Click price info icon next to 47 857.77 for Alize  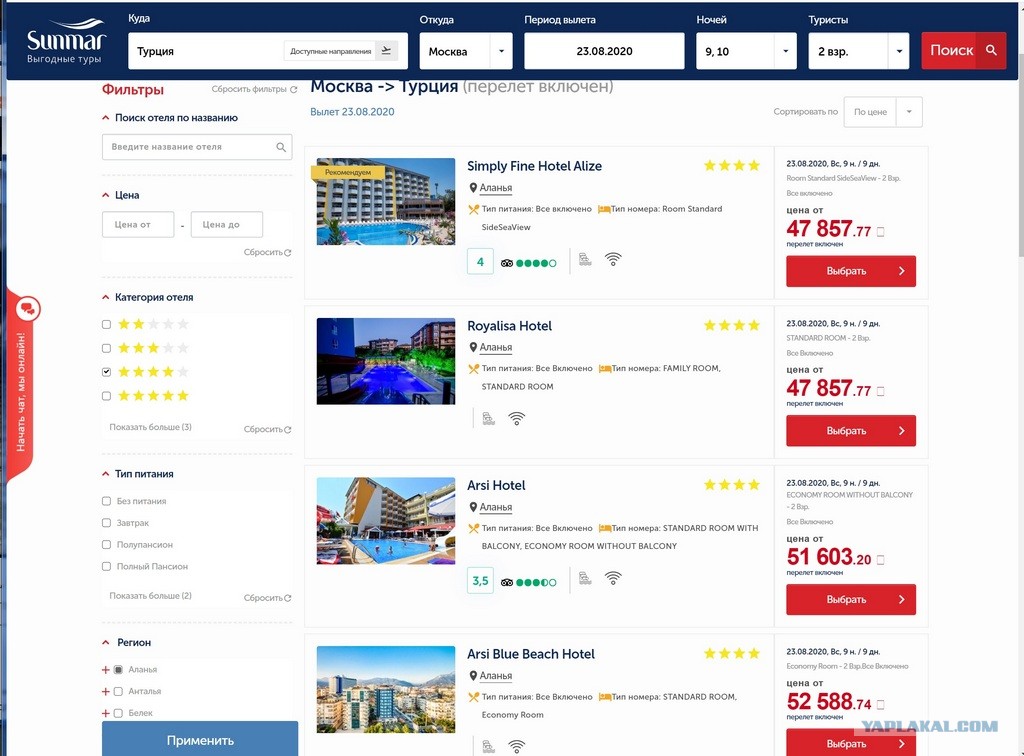880,232
